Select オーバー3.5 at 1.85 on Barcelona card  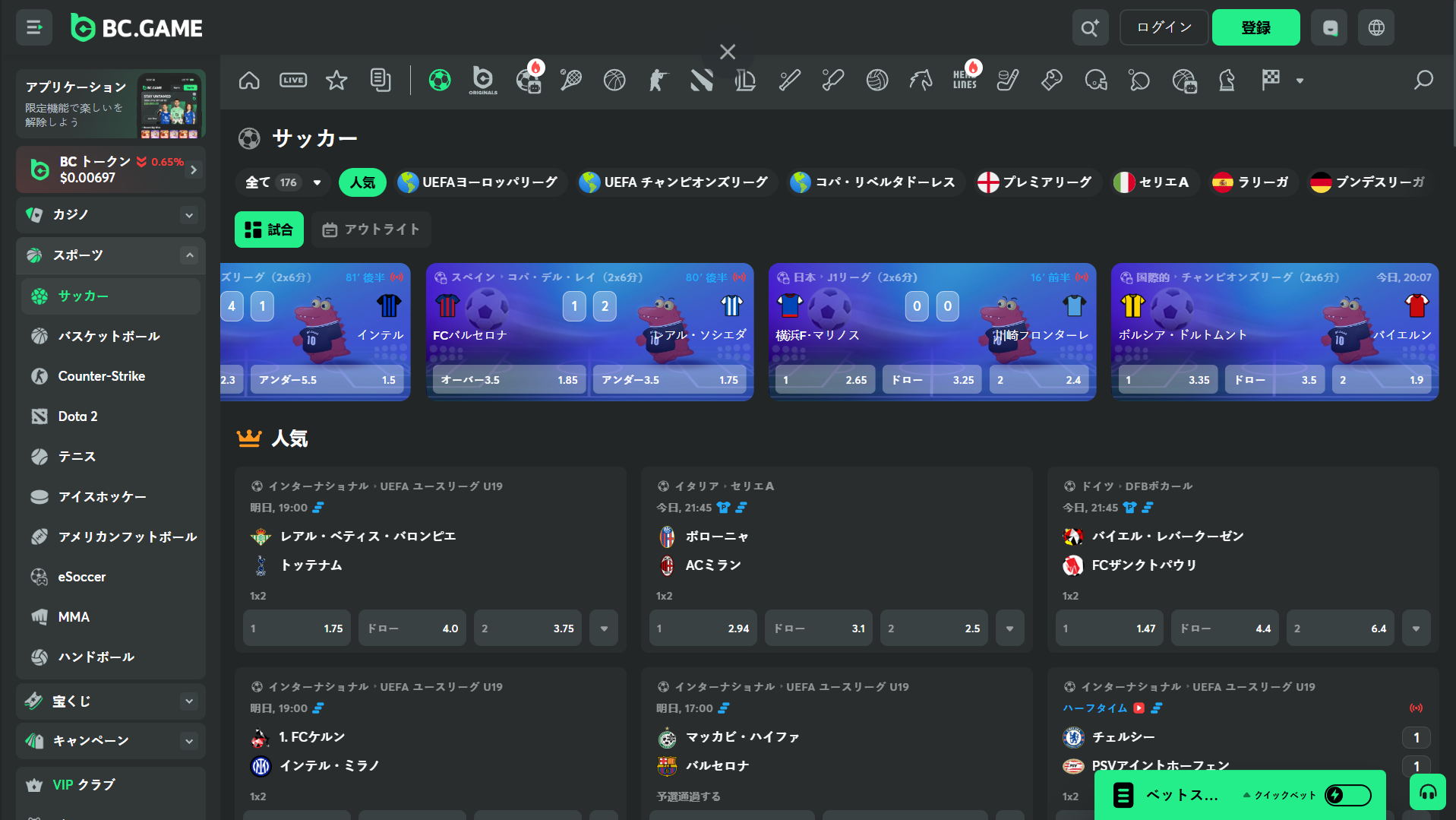[509, 380]
